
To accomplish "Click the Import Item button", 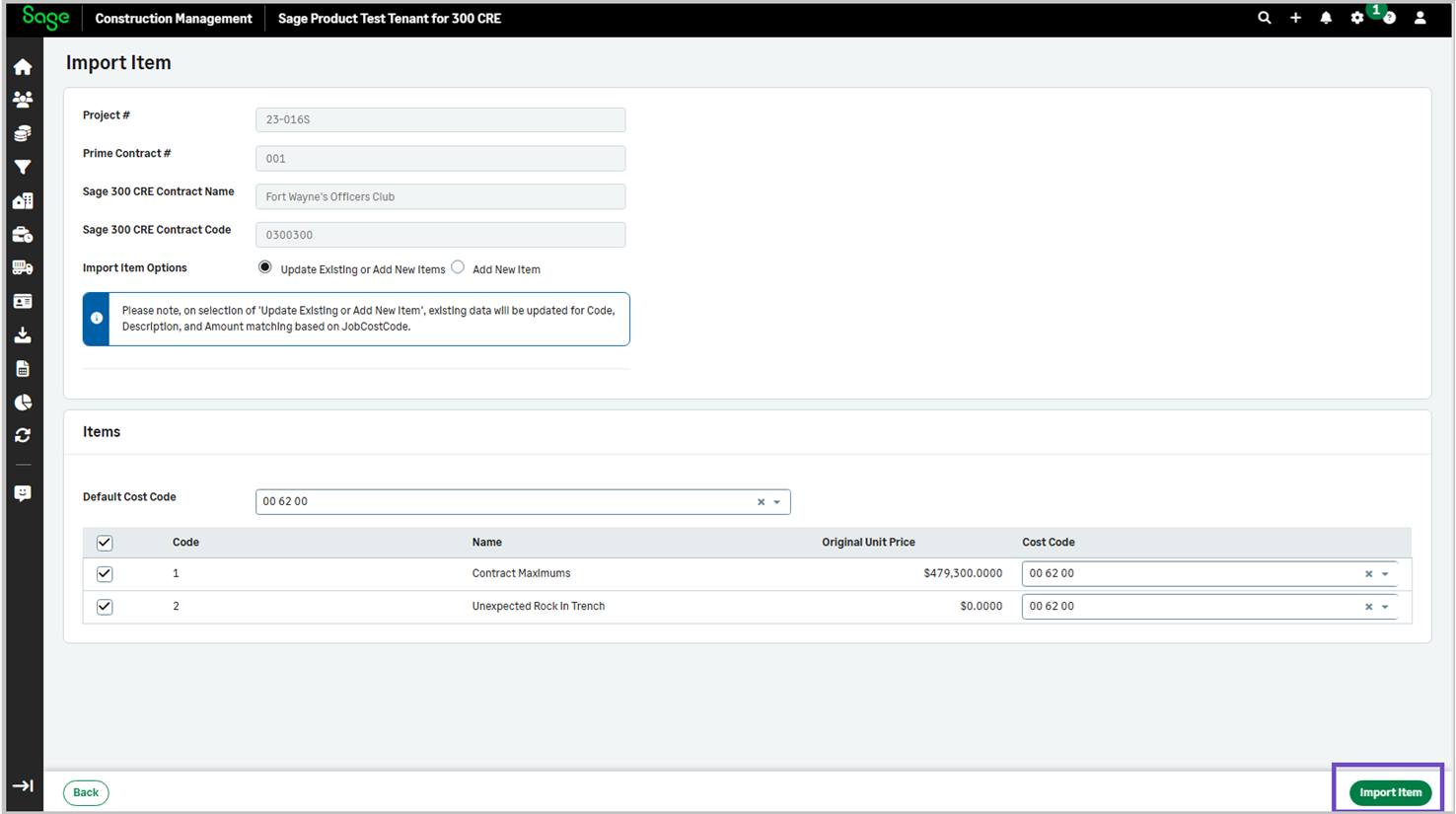I will tap(1390, 792).
